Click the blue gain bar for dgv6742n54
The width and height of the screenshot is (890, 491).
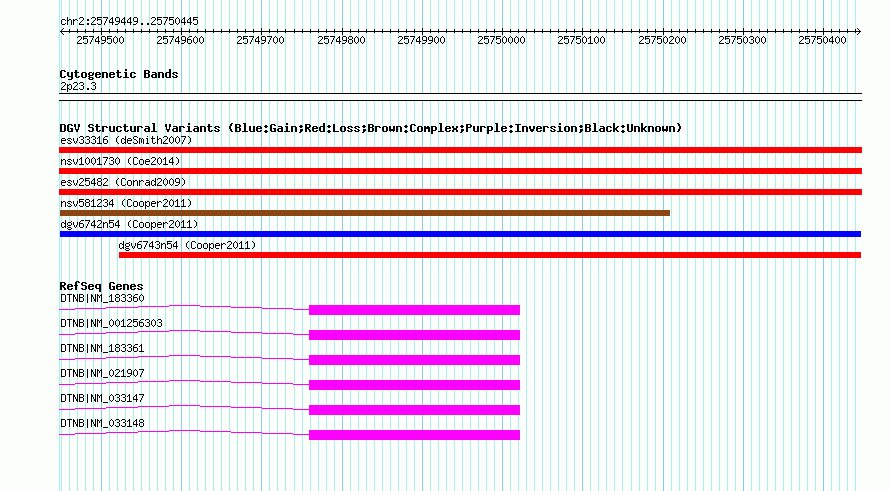[x=460, y=234]
